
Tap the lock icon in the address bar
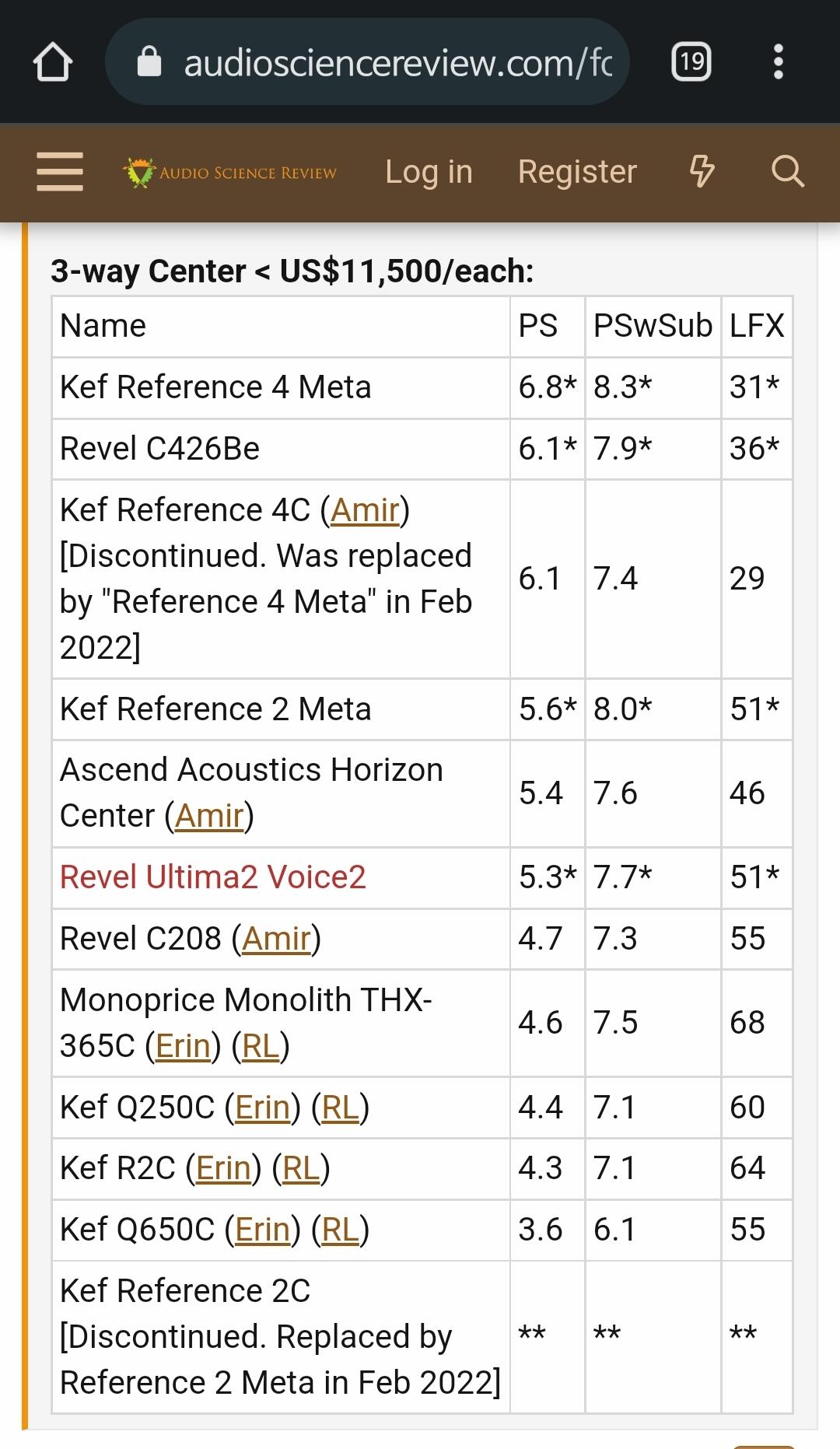[149, 62]
